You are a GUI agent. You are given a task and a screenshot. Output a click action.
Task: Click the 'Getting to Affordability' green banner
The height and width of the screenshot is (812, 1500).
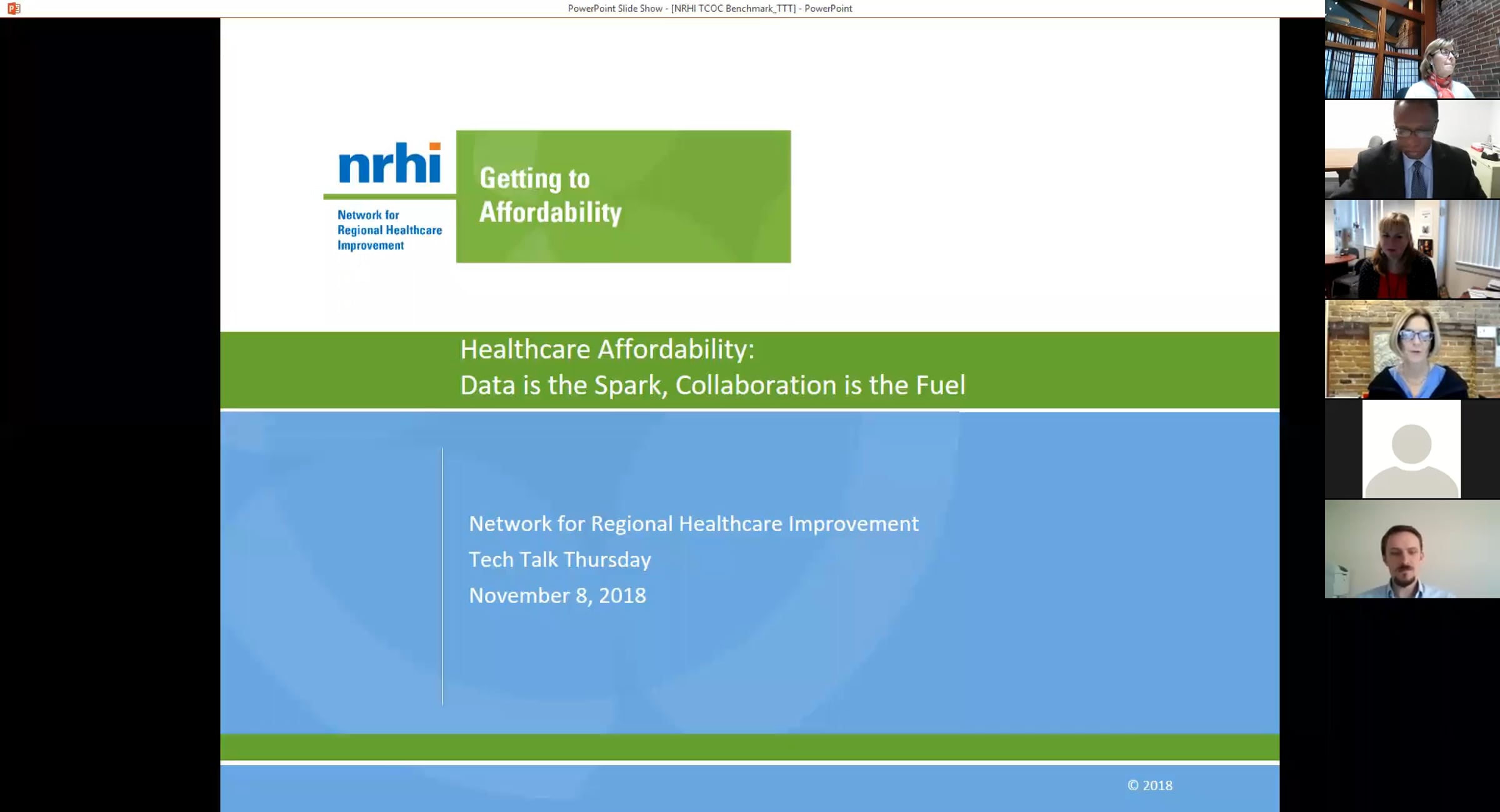click(623, 196)
